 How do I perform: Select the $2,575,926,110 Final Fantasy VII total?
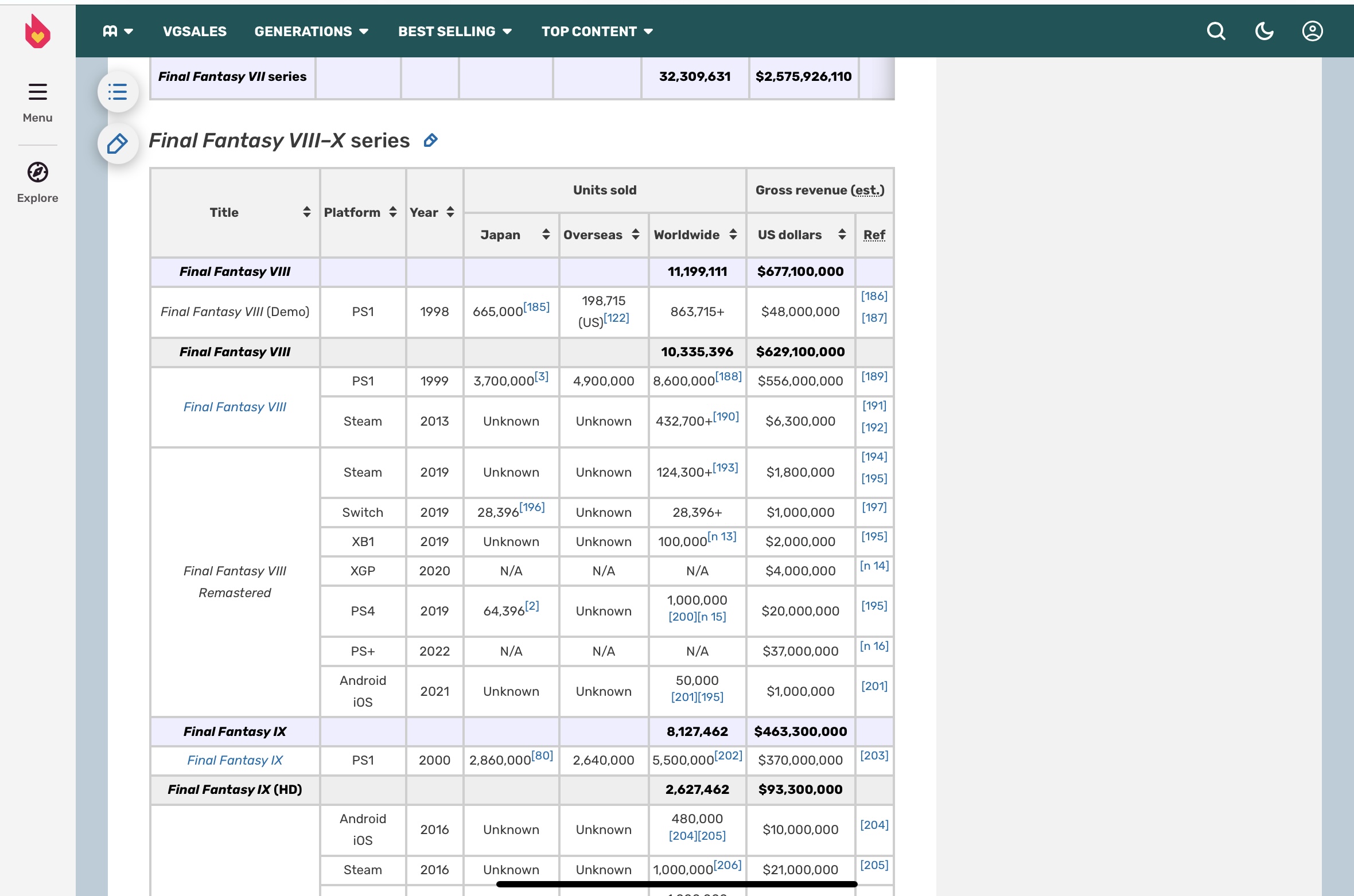click(x=803, y=76)
